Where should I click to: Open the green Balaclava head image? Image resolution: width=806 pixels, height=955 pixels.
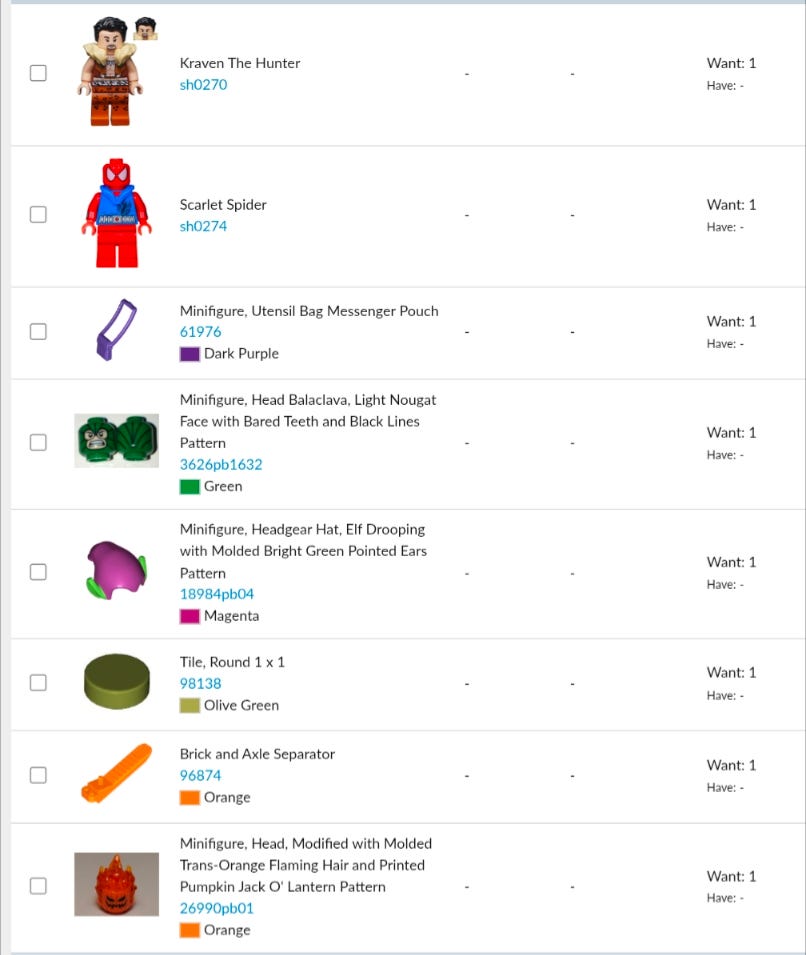point(116,441)
